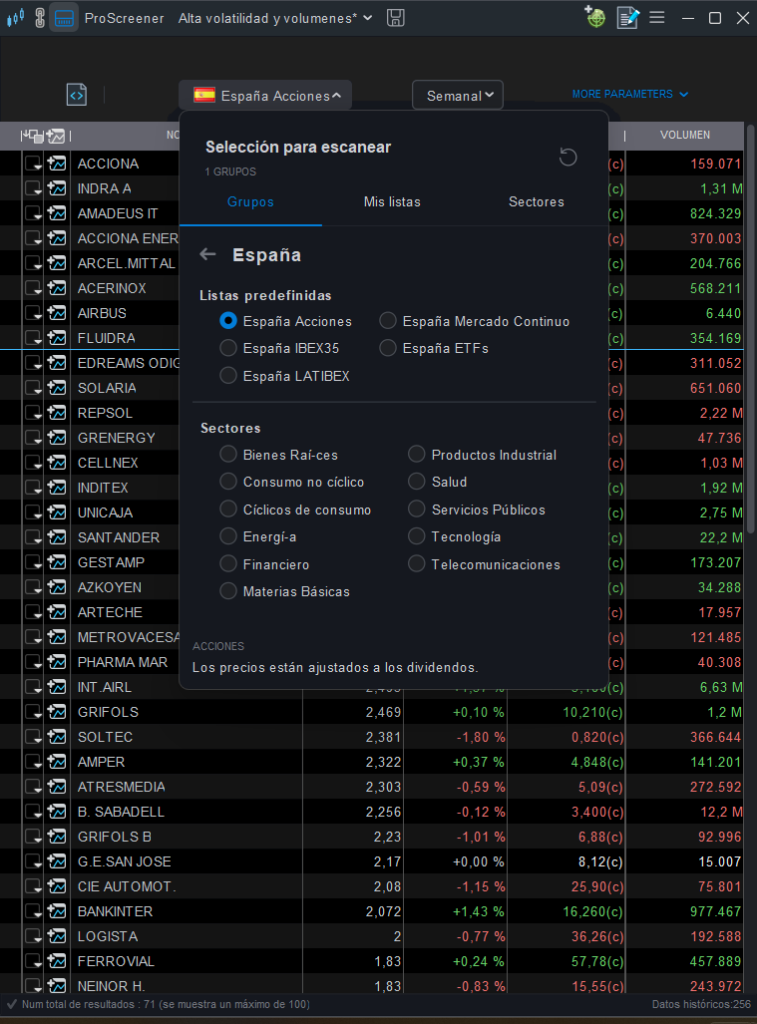Switch to the Sectores tab
Image resolution: width=757 pixels, height=1024 pixels.
[536, 202]
